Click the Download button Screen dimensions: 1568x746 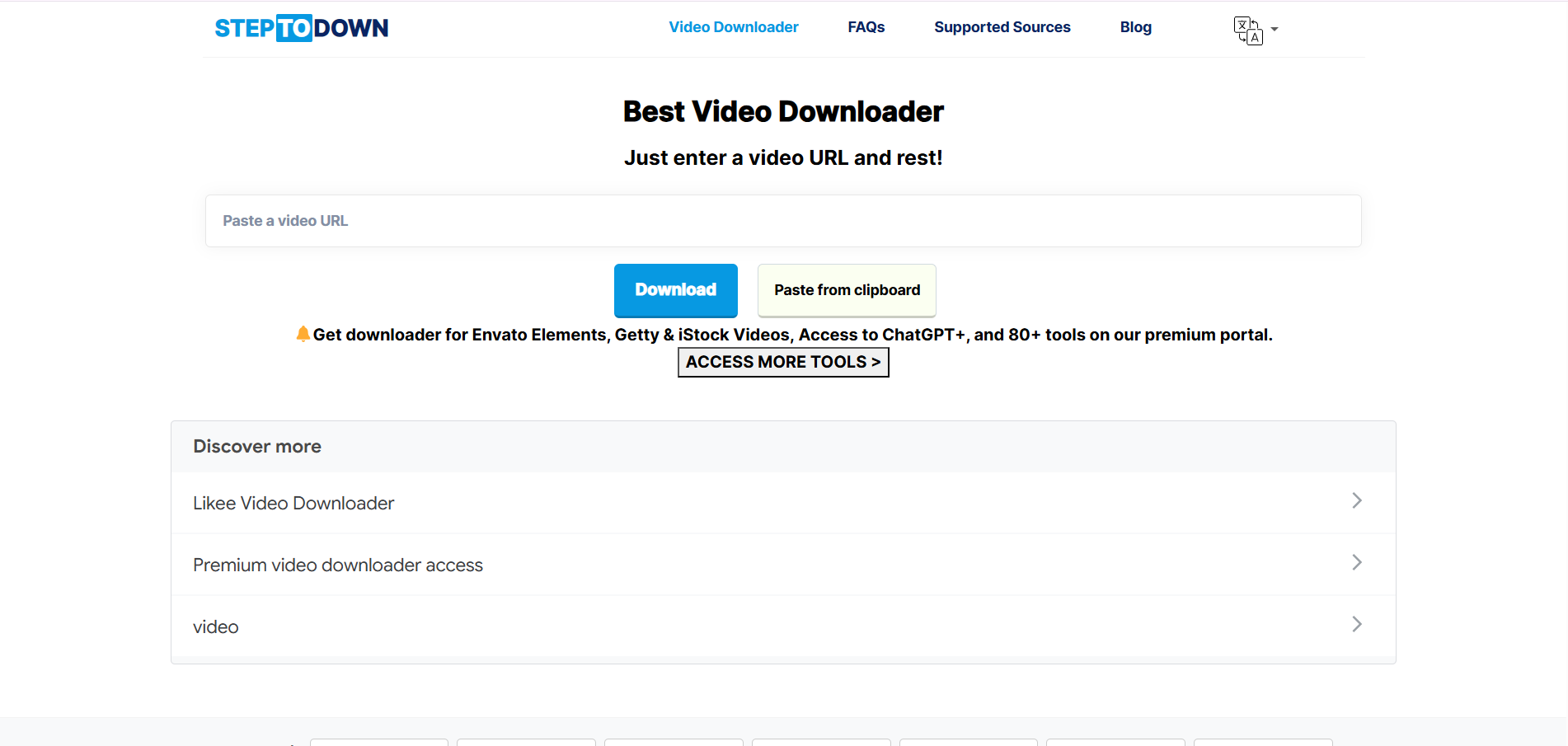(675, 290)
